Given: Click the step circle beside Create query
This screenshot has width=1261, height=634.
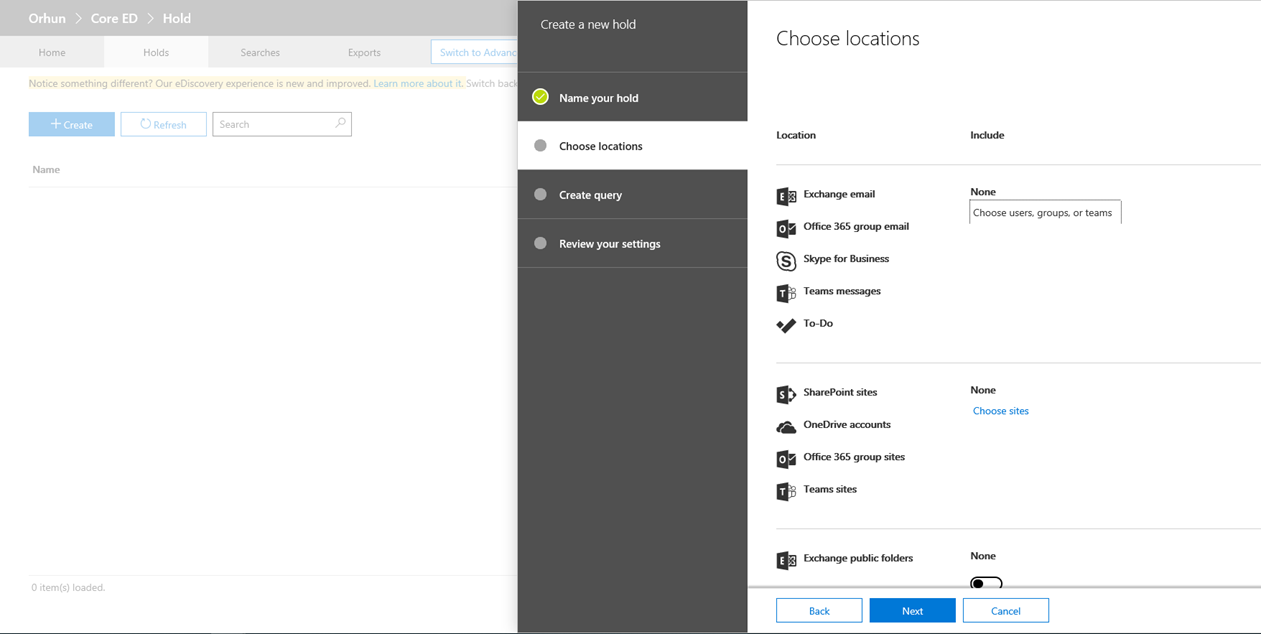Looking at the screenshot, I should [540, 194].
